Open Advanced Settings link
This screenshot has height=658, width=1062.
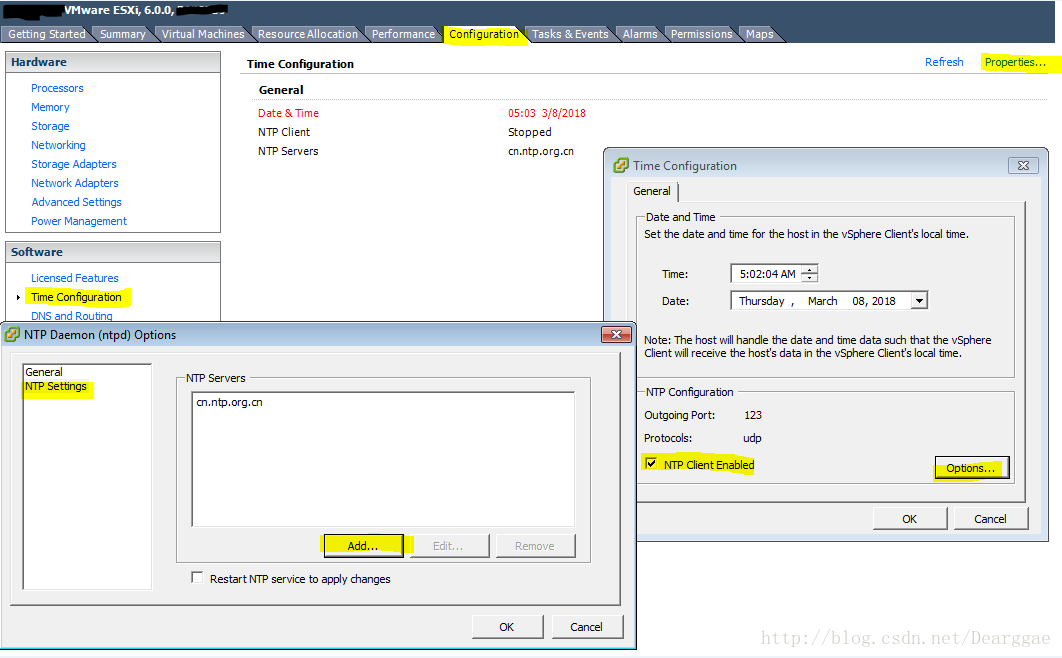coord(77,202)
